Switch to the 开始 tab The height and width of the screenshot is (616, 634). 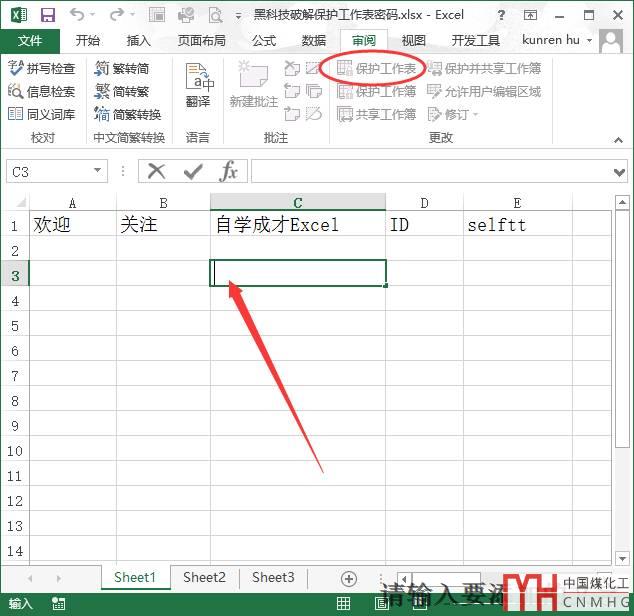click(x=87, y=40)
